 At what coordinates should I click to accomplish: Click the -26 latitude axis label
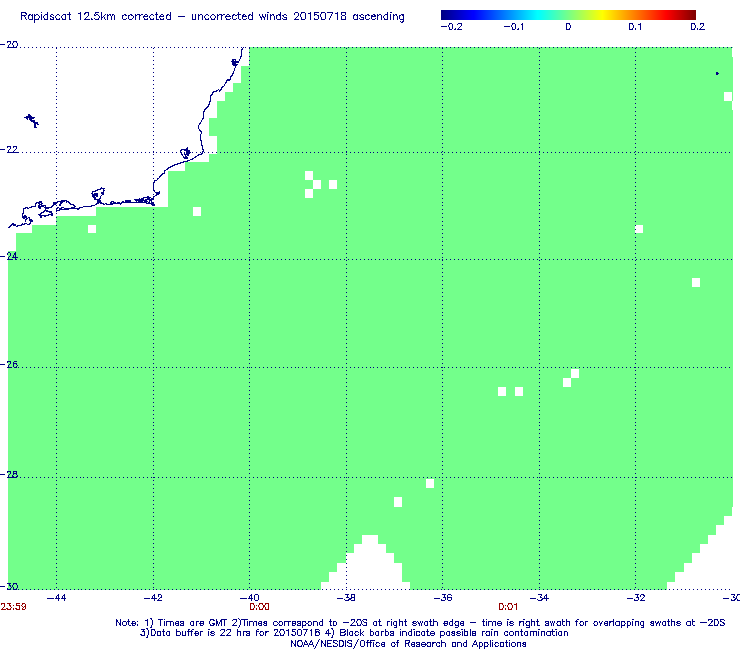click(9, 364)
